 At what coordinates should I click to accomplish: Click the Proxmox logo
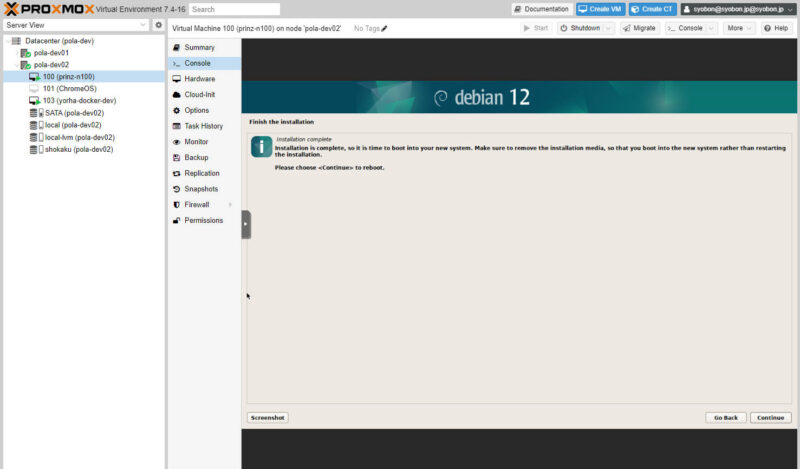click(49, 9)
